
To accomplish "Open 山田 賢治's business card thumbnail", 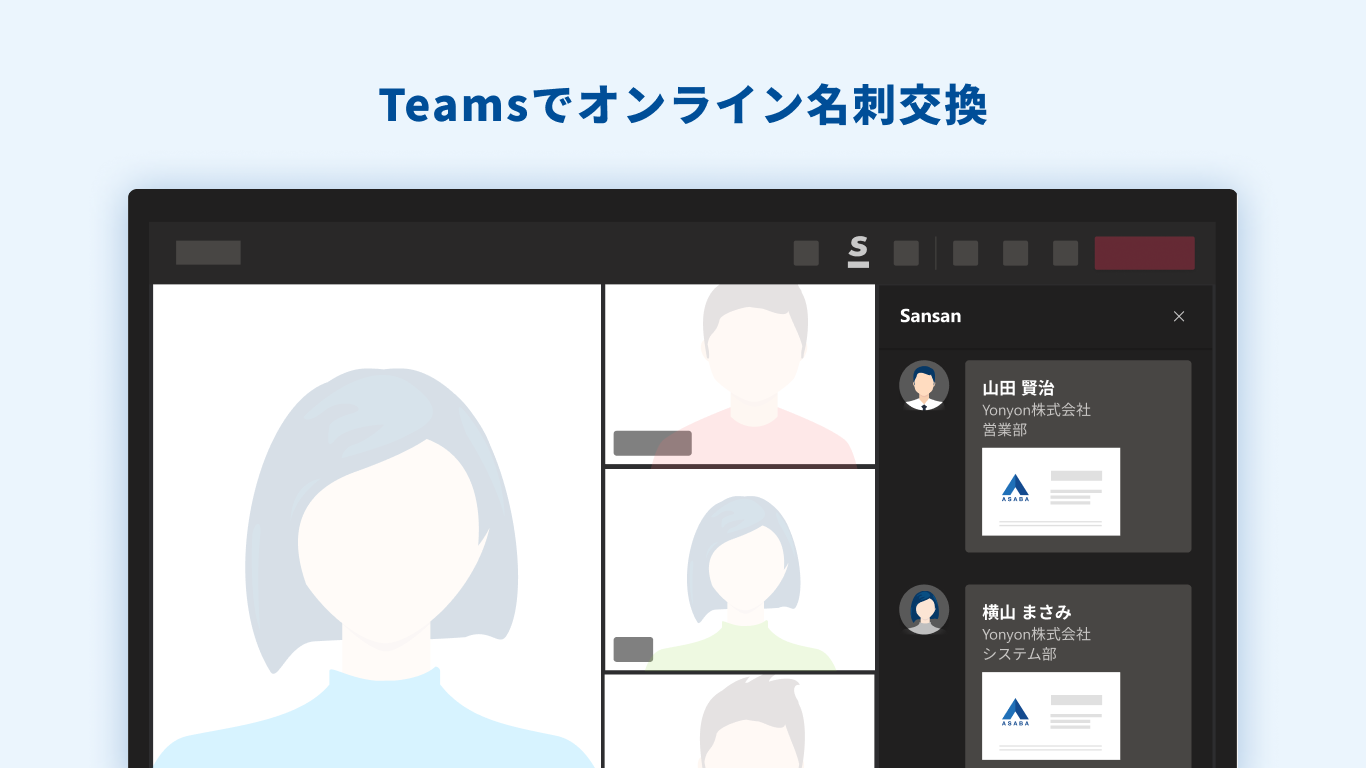I will click(x=1051, y=491).
